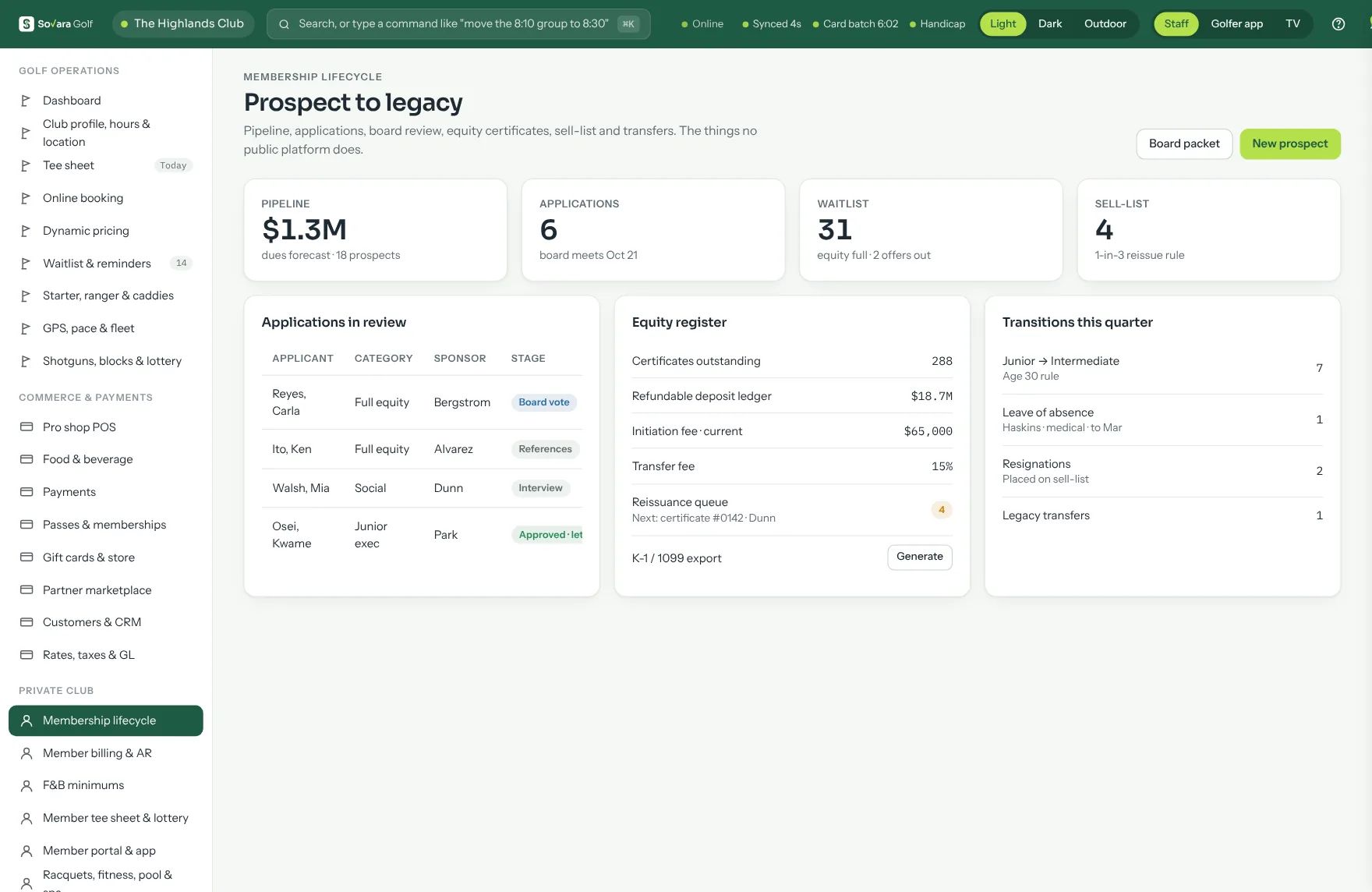
Task: Select the Golfer app view mode
Action: click(1236, 23)
